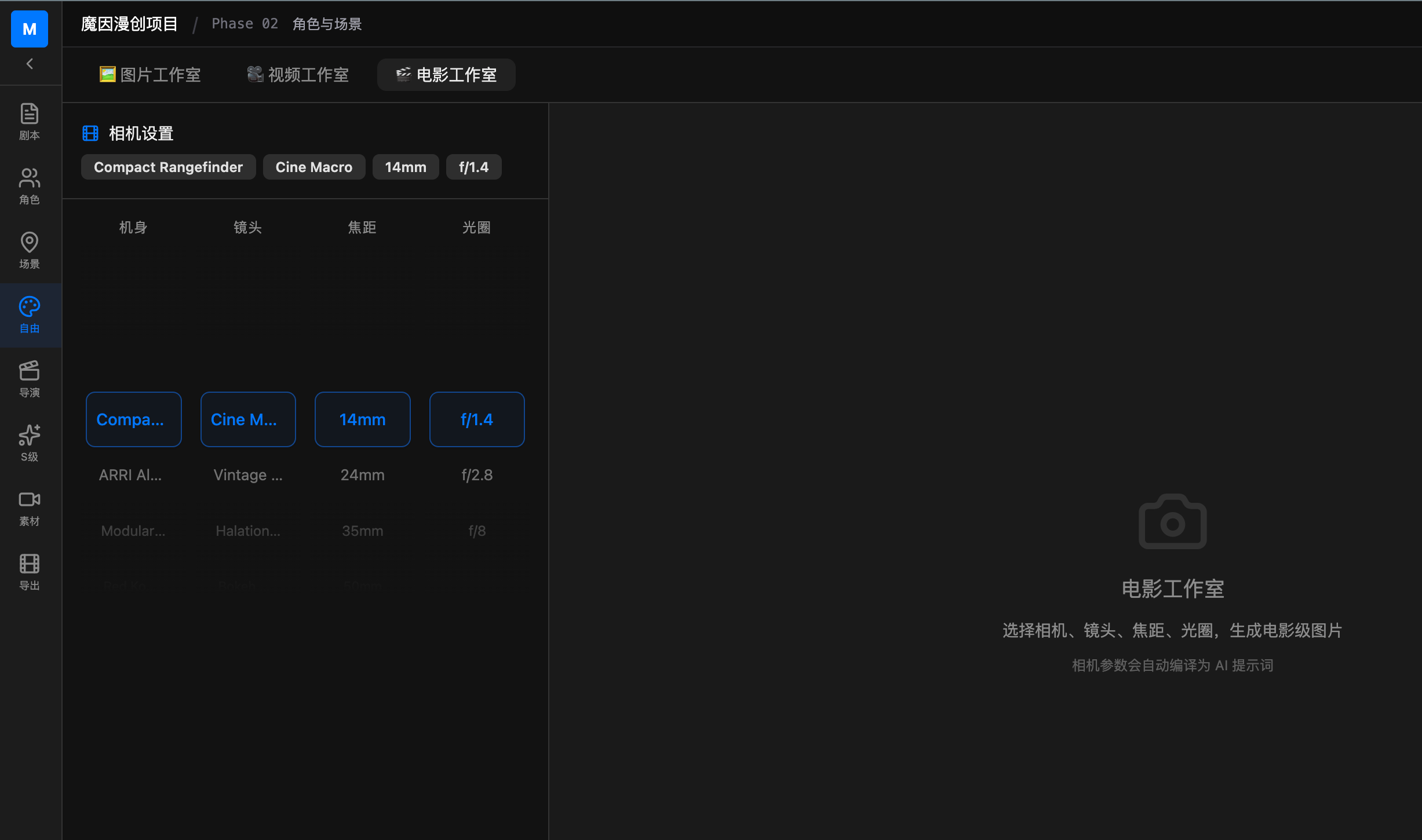This screenshot has width=1422, height=840.
Task: Click 魔因漫创项目 breadcrumb link
Action: (129, 24)
